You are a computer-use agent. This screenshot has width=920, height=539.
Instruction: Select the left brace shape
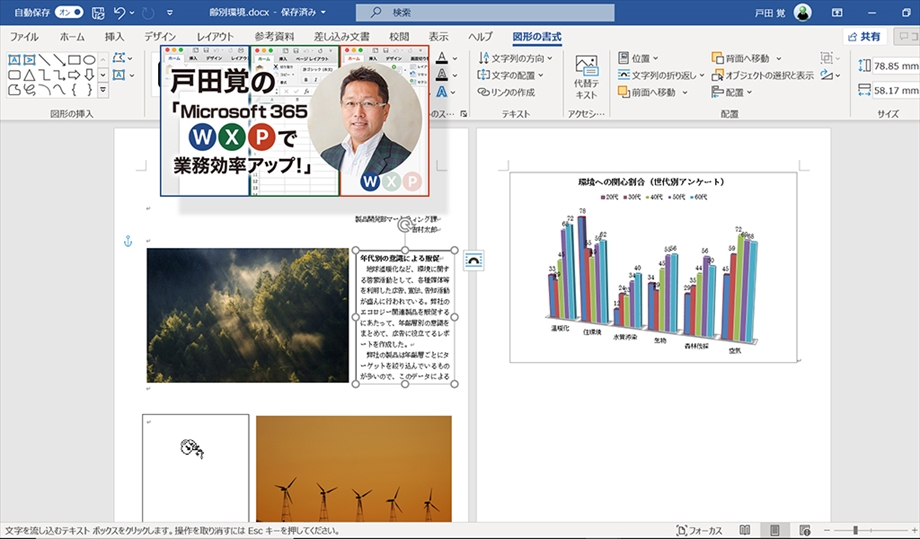tap(74, 90)
